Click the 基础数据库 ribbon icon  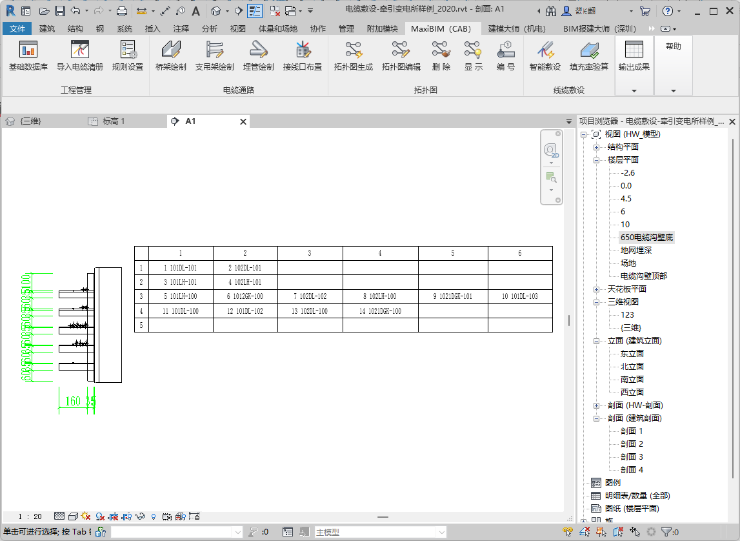click(x=28, y=50)
